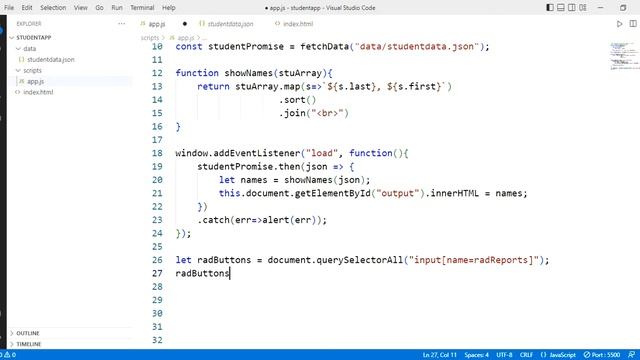640x360 pixels.
Task: Change the UTF-8 file encoding
Action: click(x=504, y=355)
